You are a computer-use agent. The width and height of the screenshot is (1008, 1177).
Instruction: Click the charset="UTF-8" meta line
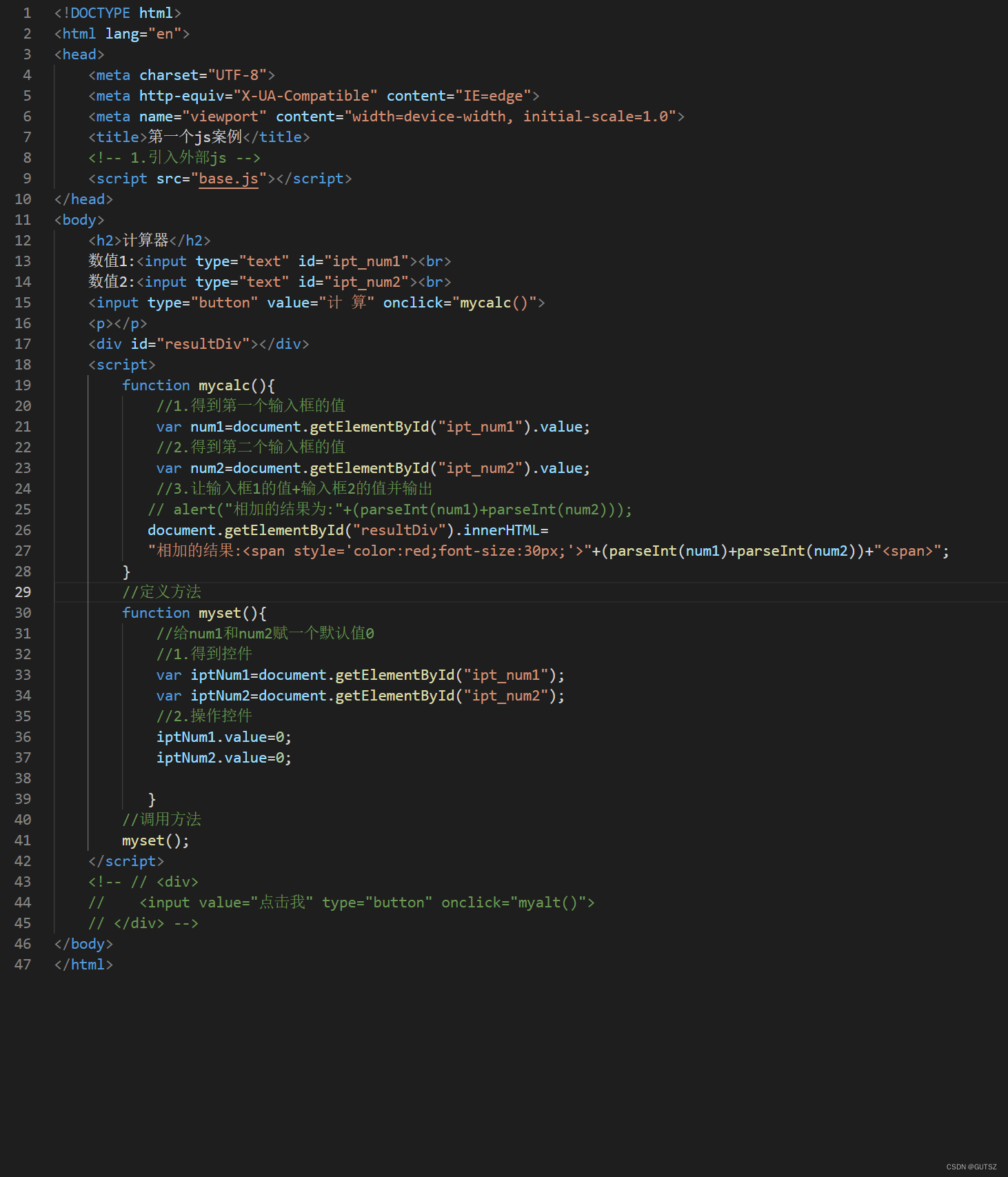click(x=182, y=75)
